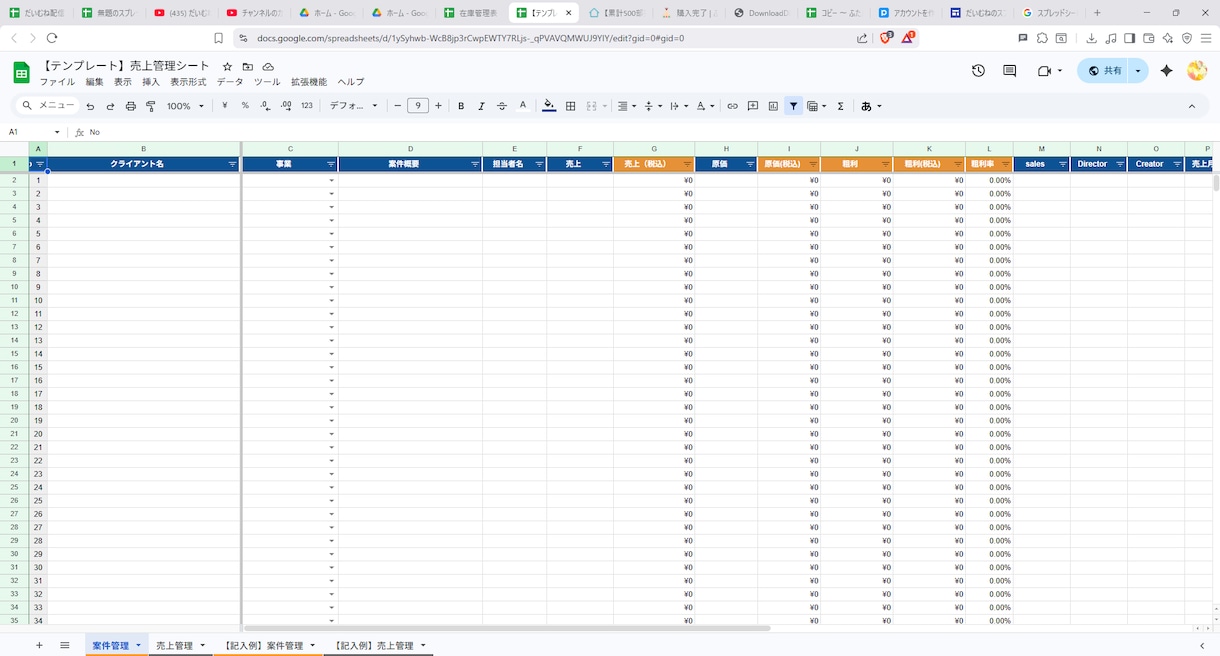Show all comments panel icon
1220x656 pixels.
coord(1010,71)
